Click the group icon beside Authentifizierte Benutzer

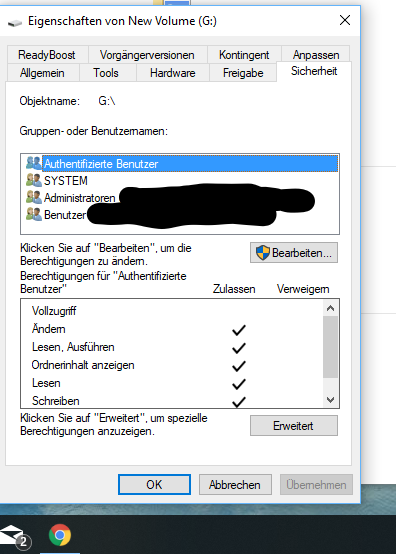[x=34, y=163]
